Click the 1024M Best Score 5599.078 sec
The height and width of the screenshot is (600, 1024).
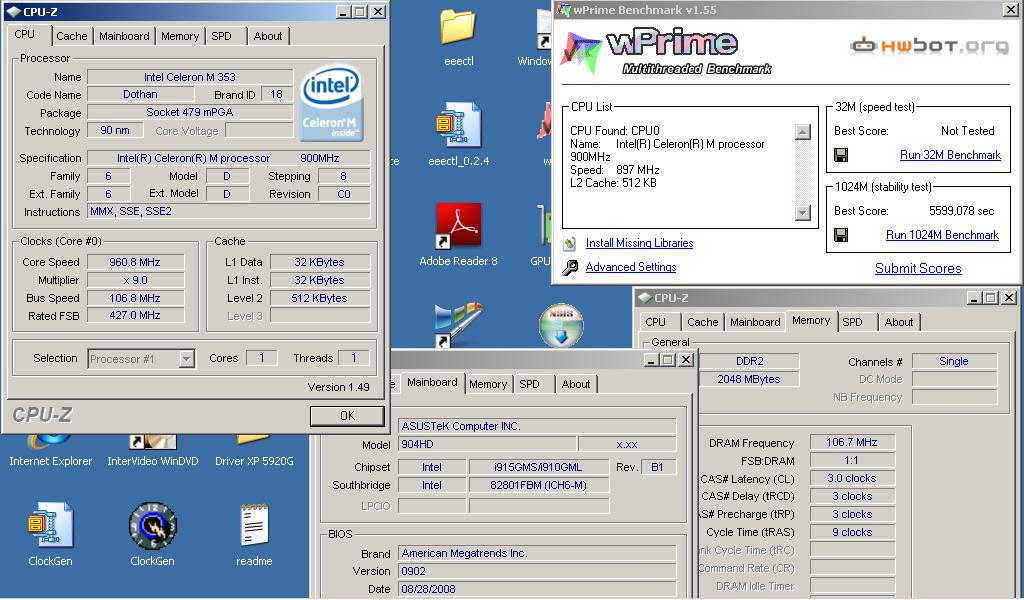tap(961, 211)
